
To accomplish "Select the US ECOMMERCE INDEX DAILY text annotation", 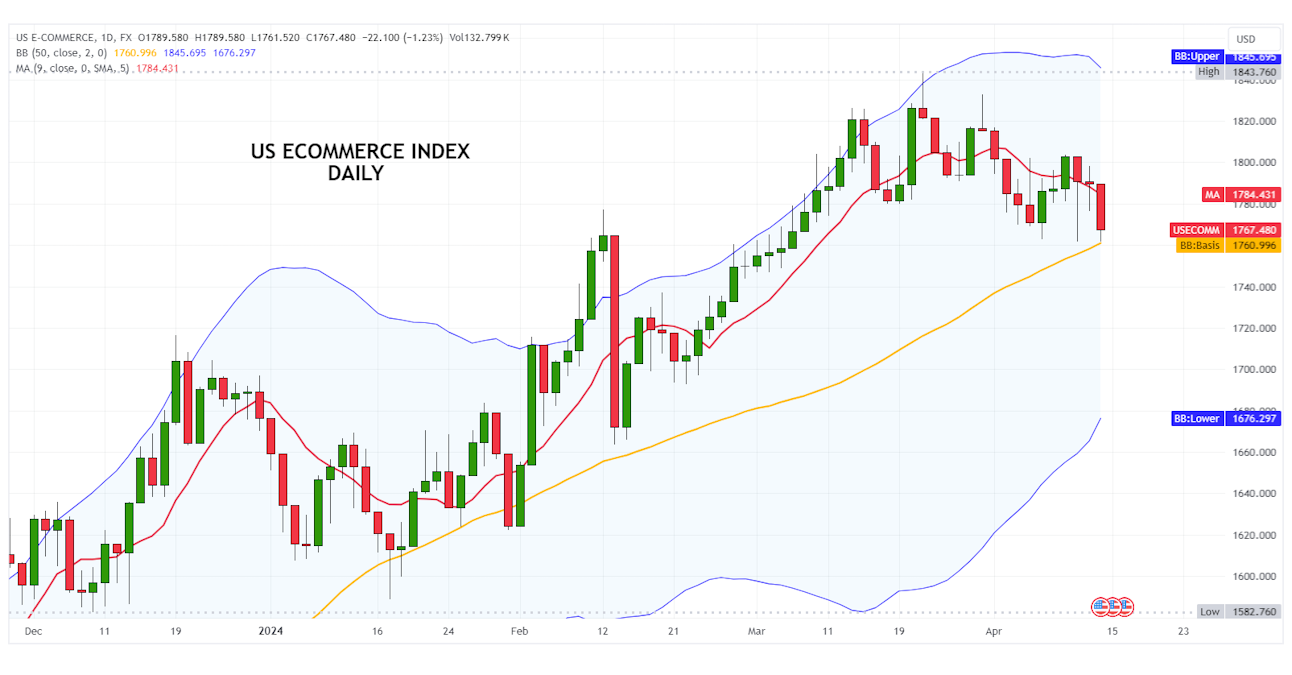I will pos(359,162).
